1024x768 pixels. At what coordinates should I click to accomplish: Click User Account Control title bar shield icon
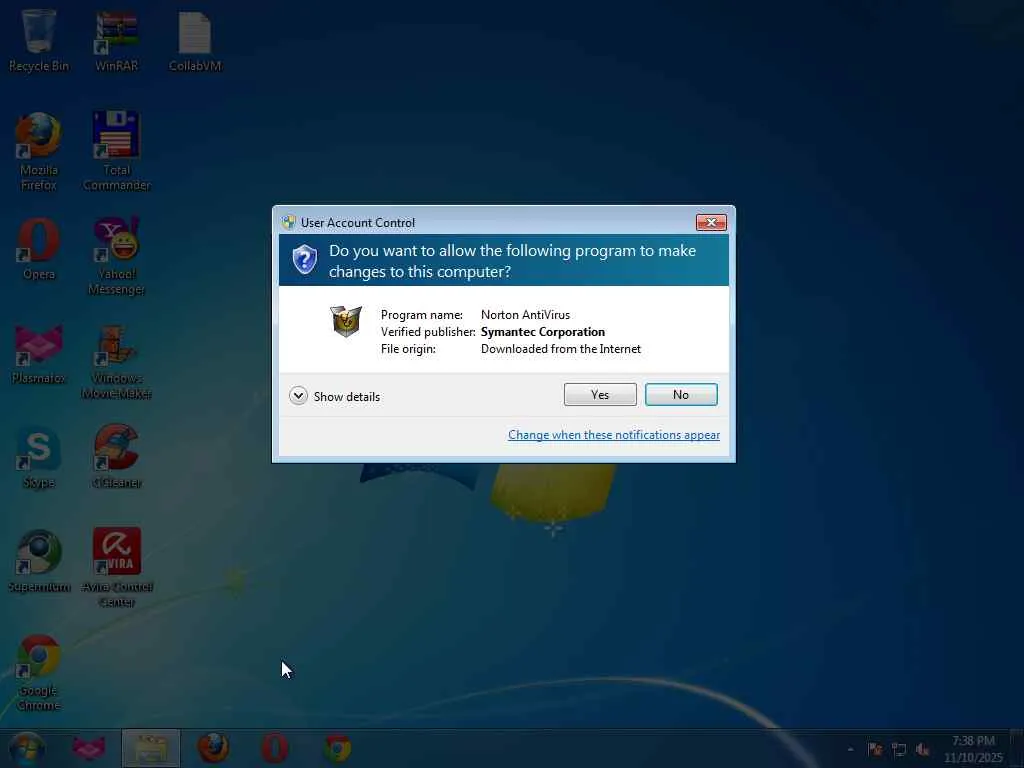tap(288, 223)
